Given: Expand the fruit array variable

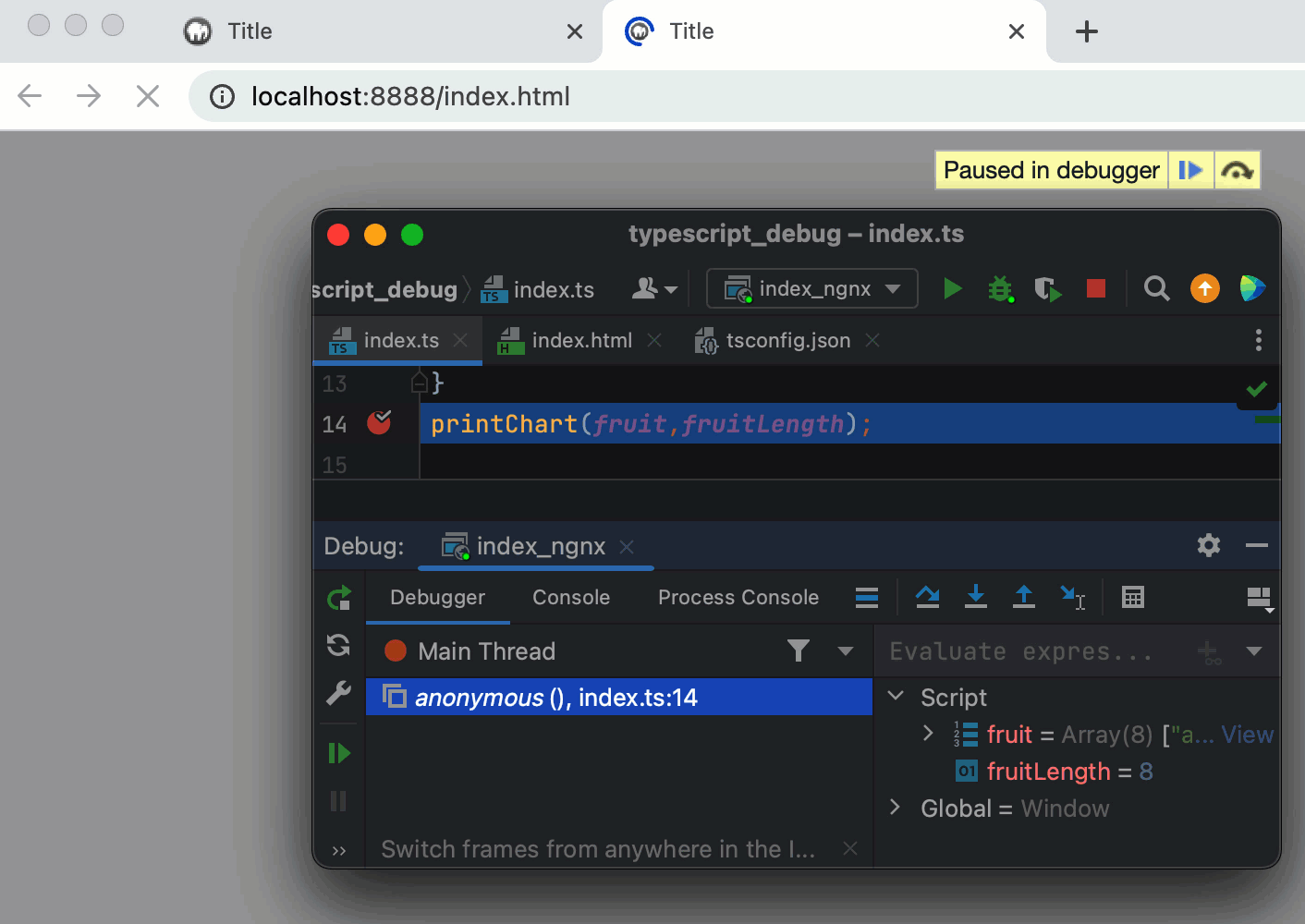Looking at the screenshot, I should 928,733.
